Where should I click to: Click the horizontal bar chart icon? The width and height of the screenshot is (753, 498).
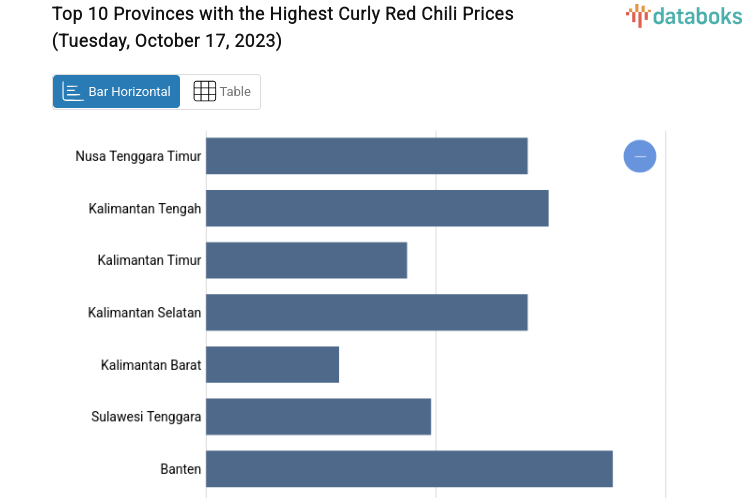[x=73, y=91]
